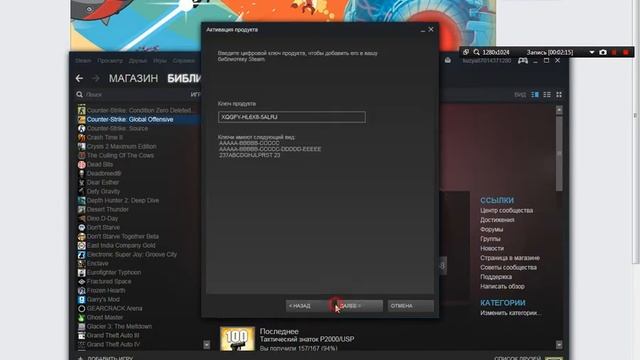Switch library to detail view

click(x=535, y=95)
